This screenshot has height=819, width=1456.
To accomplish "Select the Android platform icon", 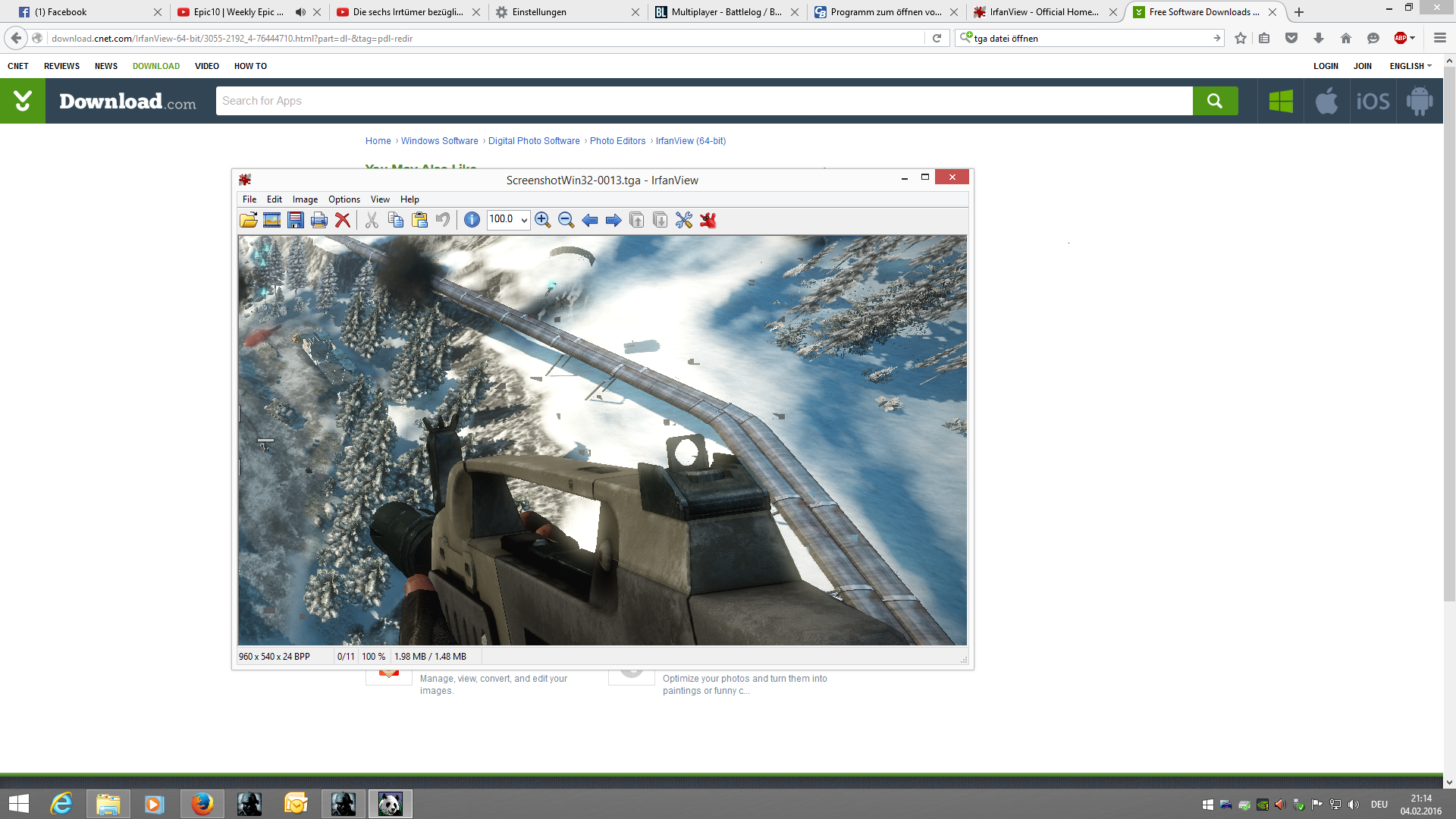I will (x=1420, y=101).
